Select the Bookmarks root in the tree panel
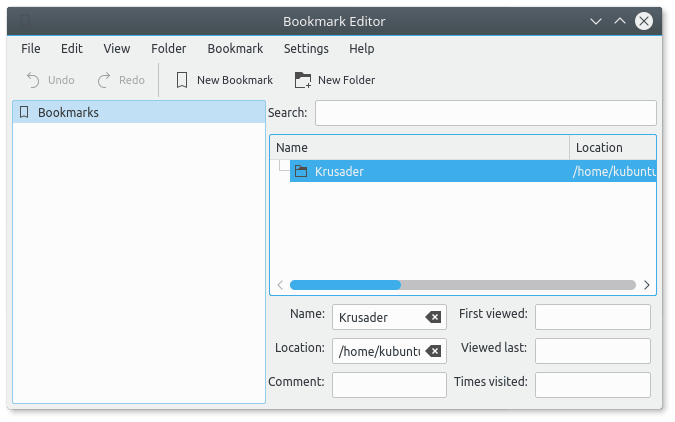 click(x=68, y=113)
